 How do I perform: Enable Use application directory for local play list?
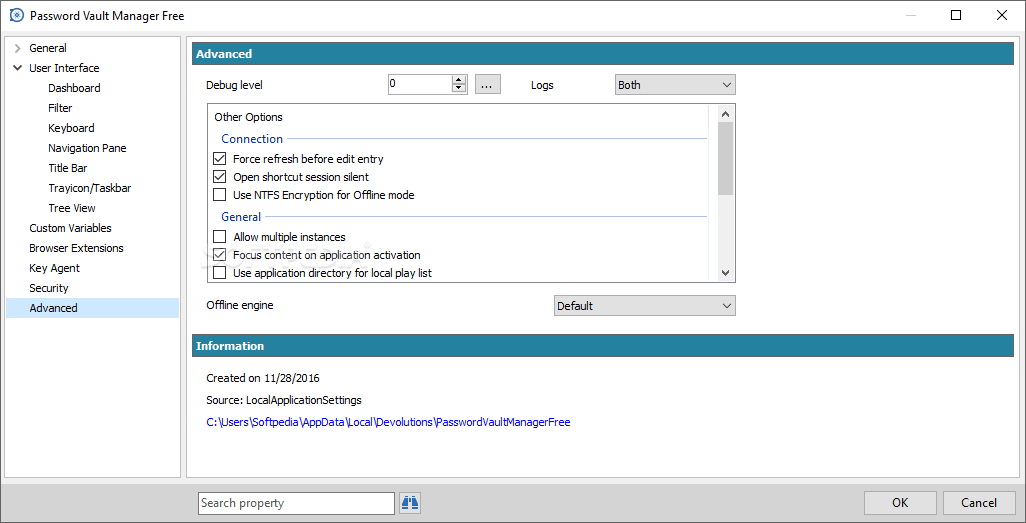click(219, 273)
